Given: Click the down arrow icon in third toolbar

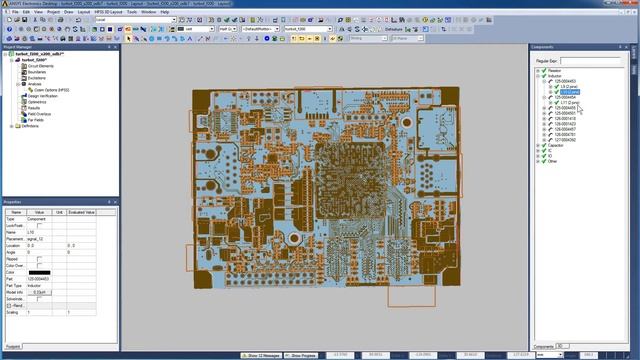Looking at the screenshot, I should coord(257,39).
